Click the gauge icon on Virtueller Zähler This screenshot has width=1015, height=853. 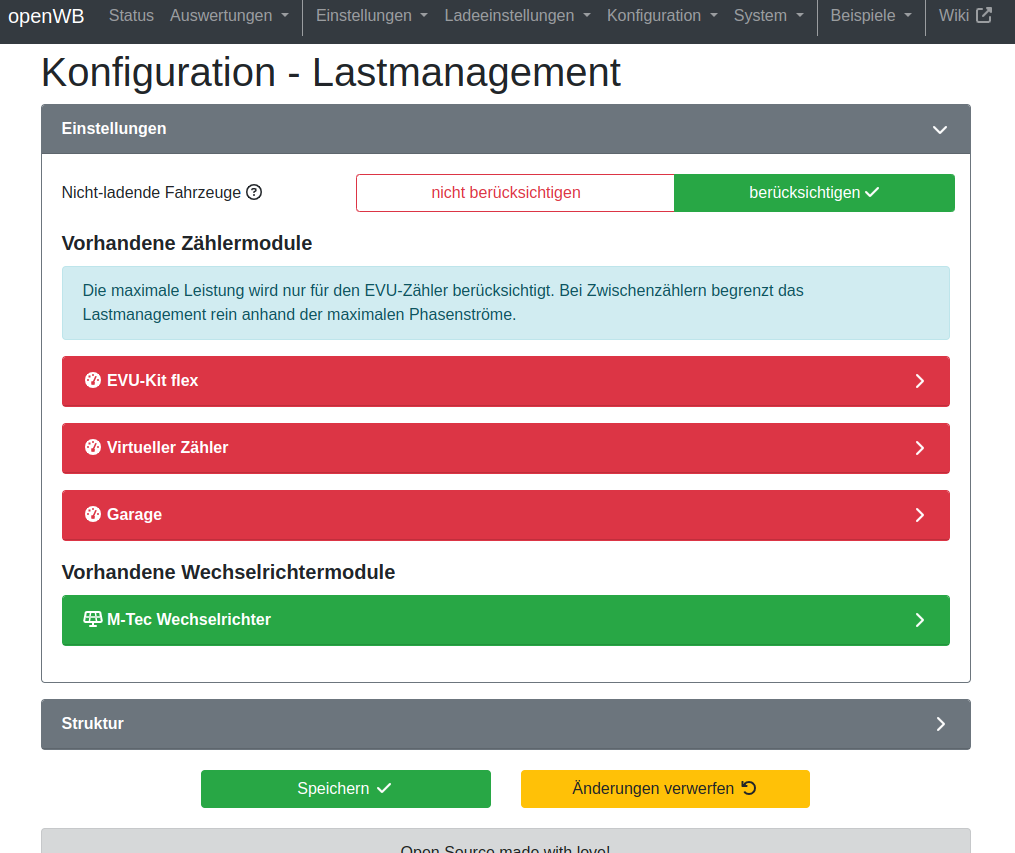point(93,448)
